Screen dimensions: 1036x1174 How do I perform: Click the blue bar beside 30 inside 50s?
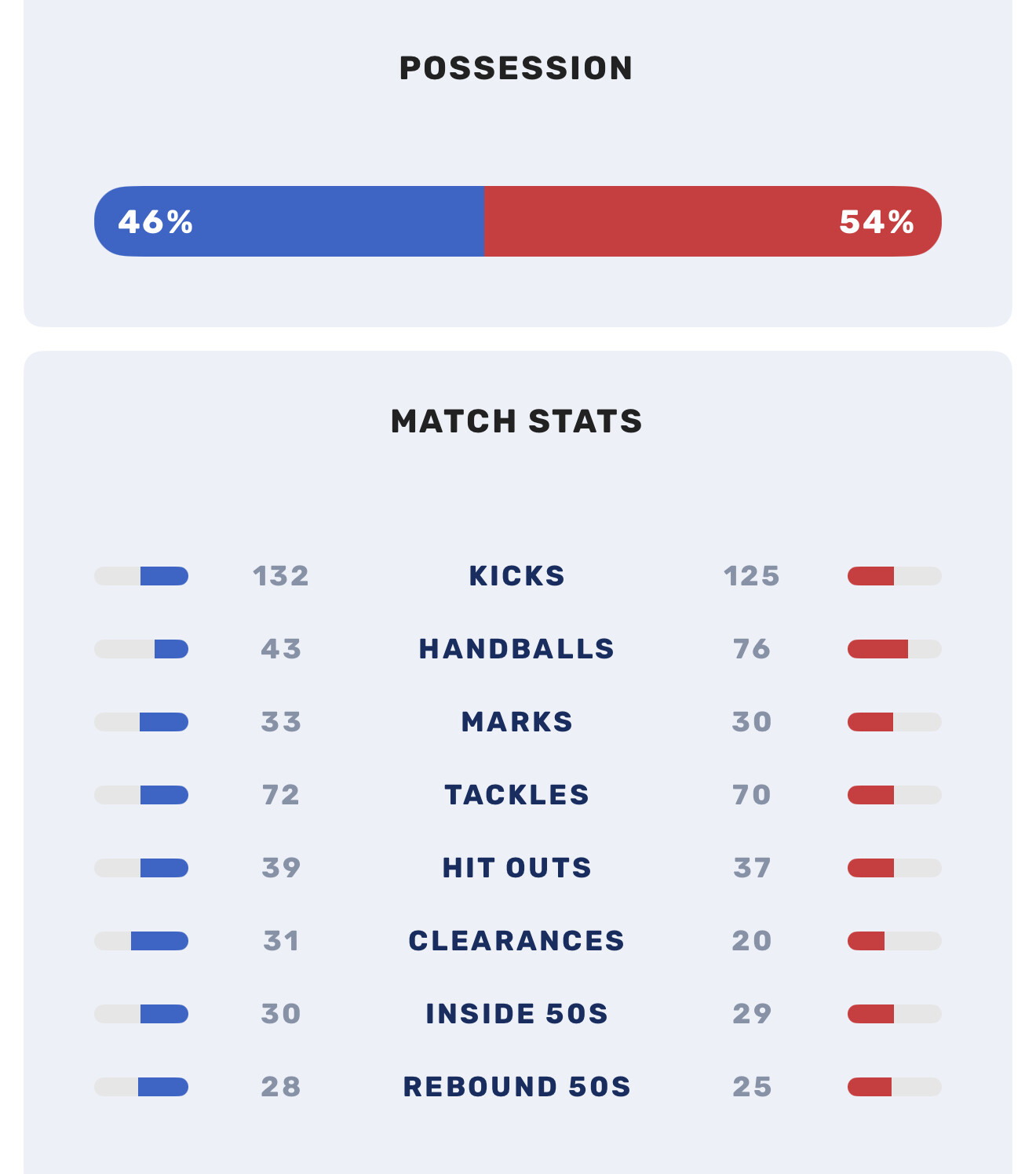pyautogui.click(x=164, y=1014)
